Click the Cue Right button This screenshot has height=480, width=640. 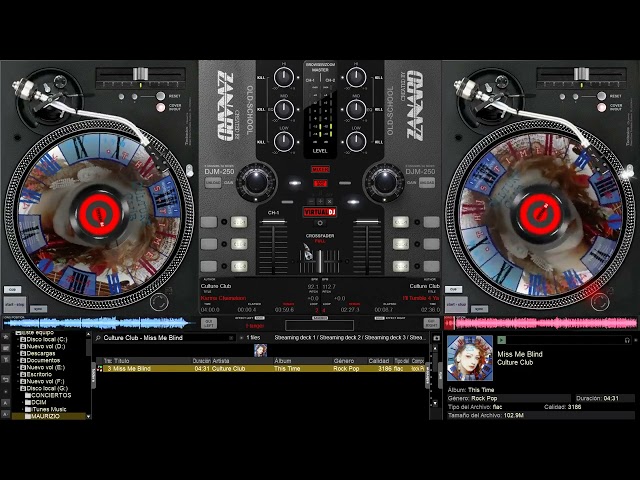point(431,323)
